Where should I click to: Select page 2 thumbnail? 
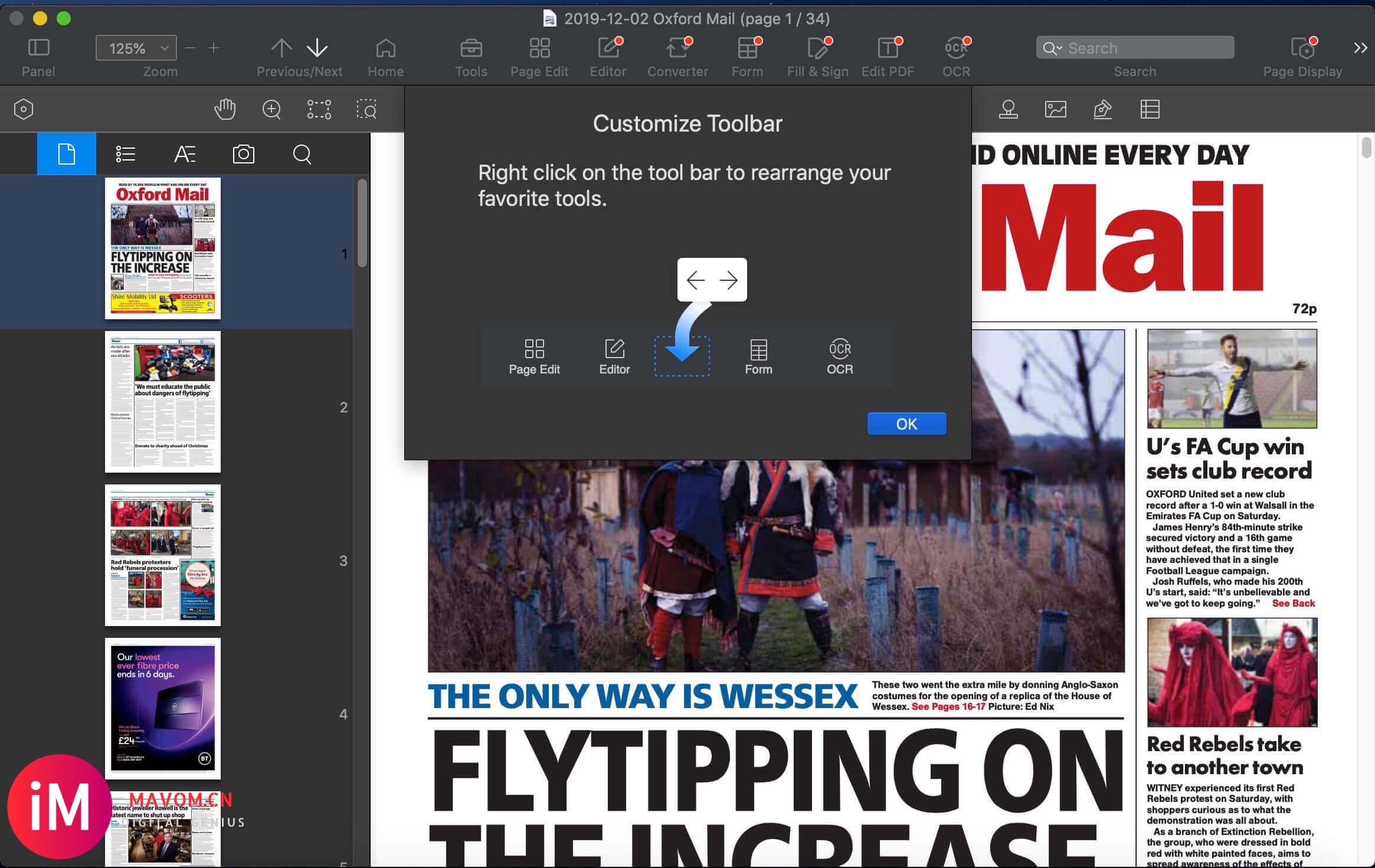point(163,402)
